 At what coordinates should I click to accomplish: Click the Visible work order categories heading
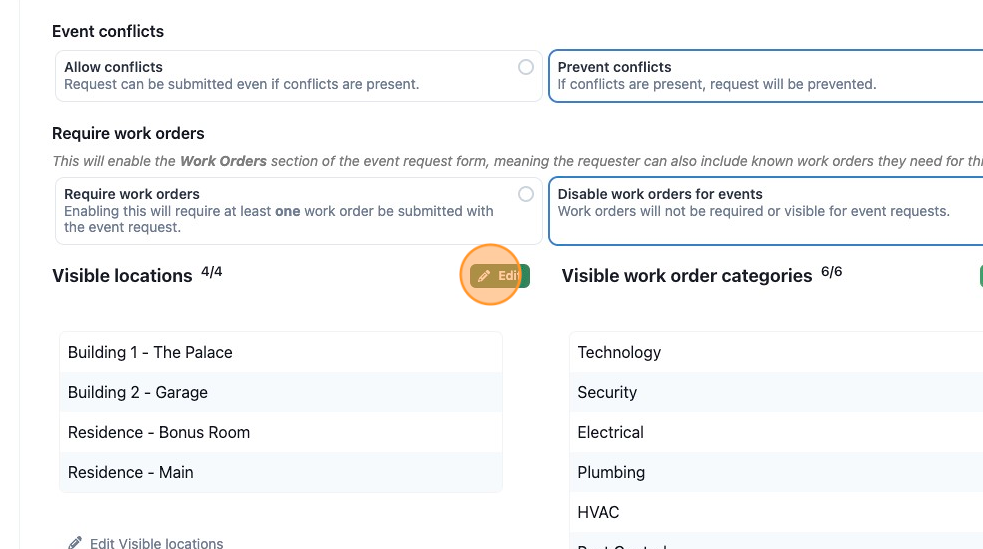click(x=686, y=276)
